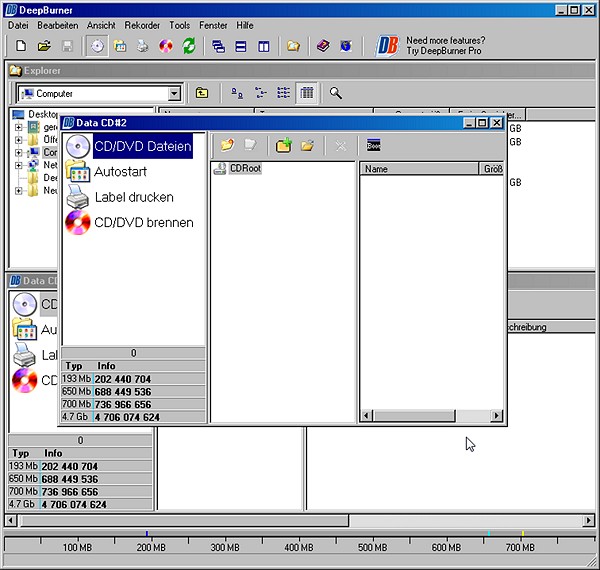
Task: Click the 200 MB mark on size ruler
Action: [x=151, y=547]
